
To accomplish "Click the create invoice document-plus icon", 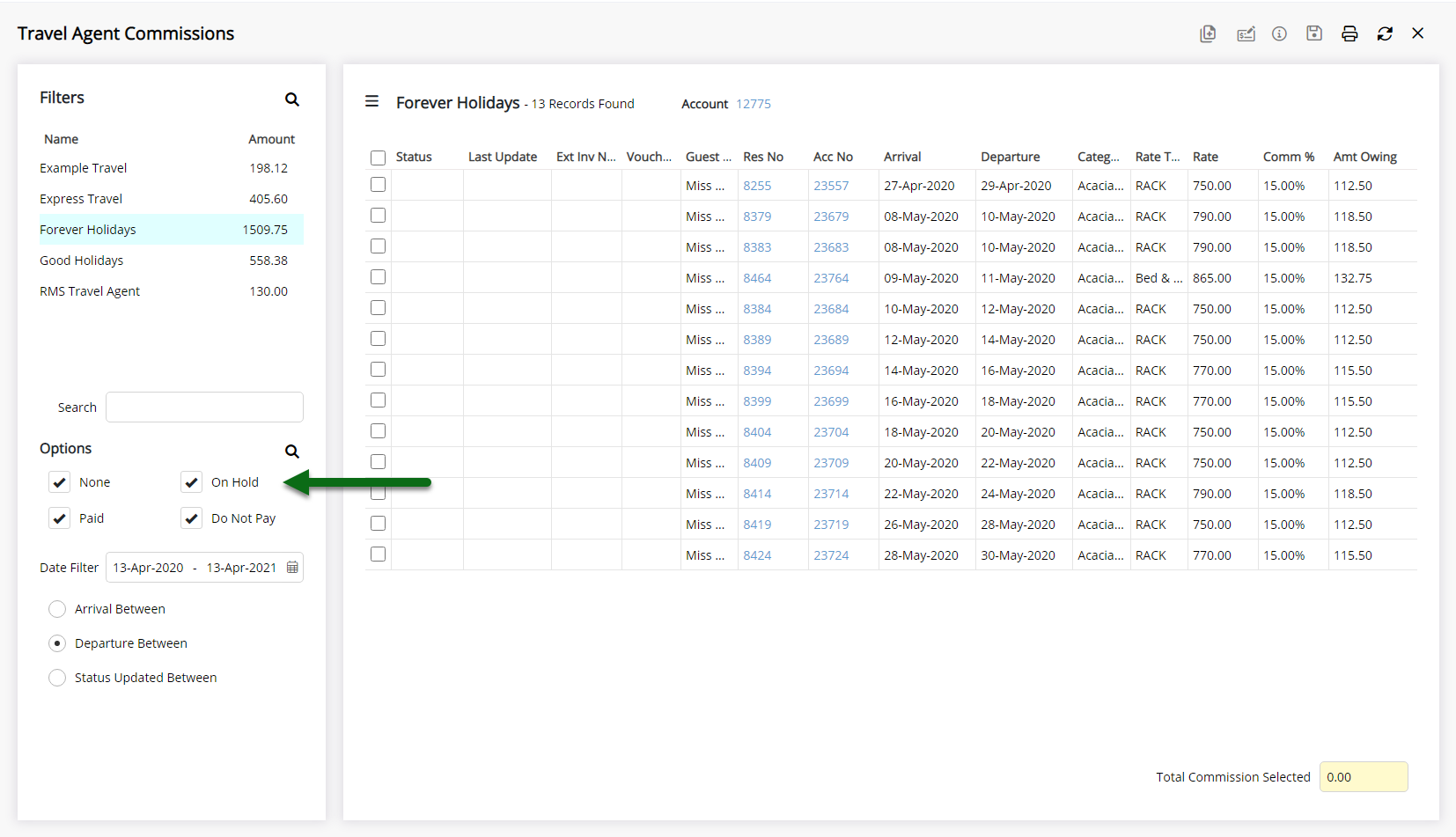I will 1208,33.
